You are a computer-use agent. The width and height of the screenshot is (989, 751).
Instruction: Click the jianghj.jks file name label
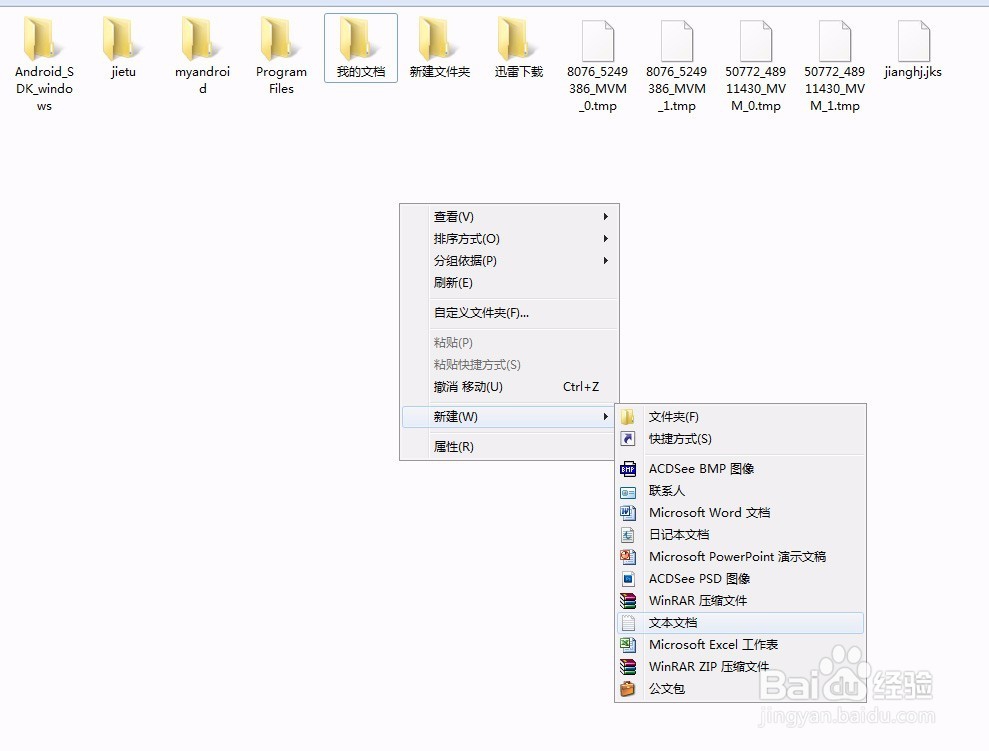[913, 72]
